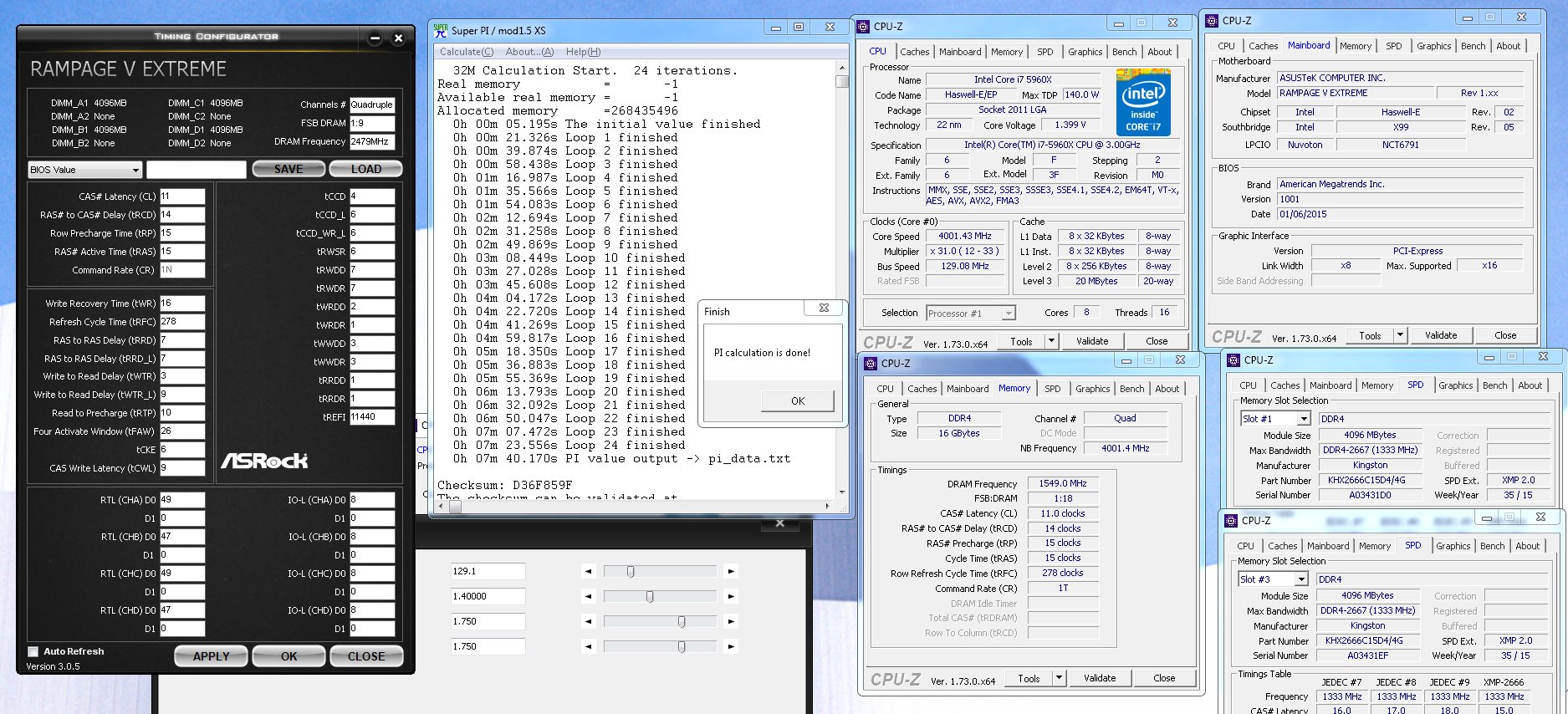
Task: Click the Refresh Cycle Time (tRFC) field
Action: pos(182,322)
